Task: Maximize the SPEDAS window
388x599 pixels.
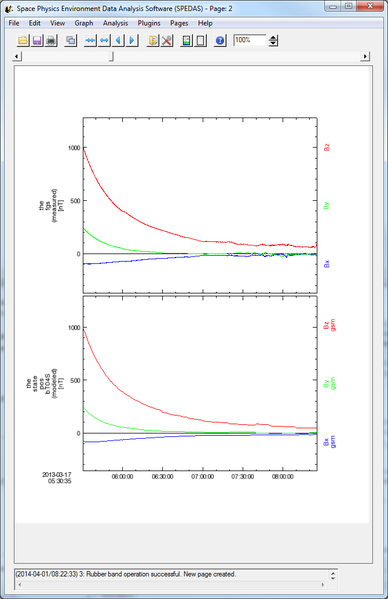Action: (x=349, y=6)
